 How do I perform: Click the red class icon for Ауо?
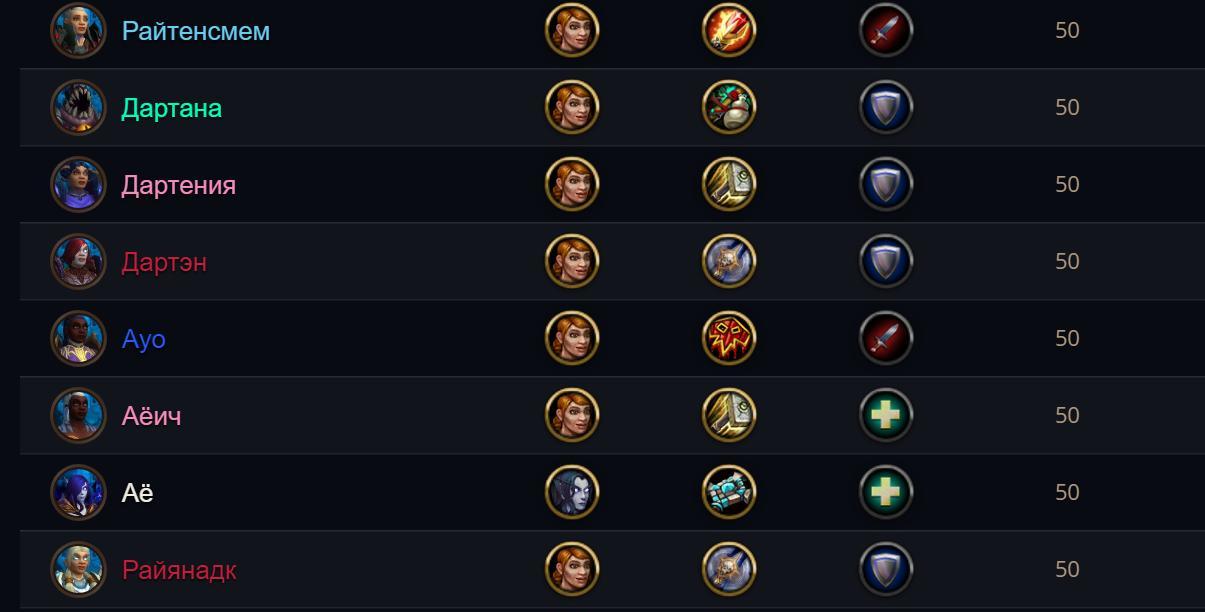click(729, 338)
